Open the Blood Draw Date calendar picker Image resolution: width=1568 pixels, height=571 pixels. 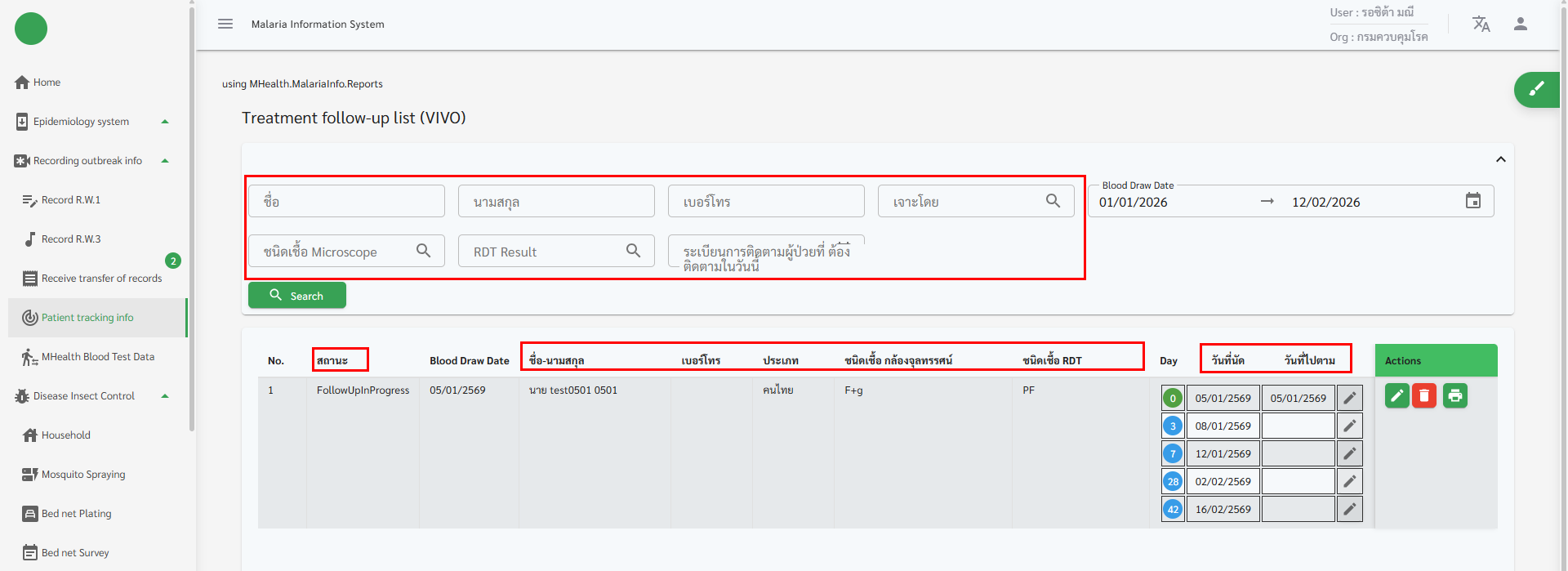(1472, 201)
